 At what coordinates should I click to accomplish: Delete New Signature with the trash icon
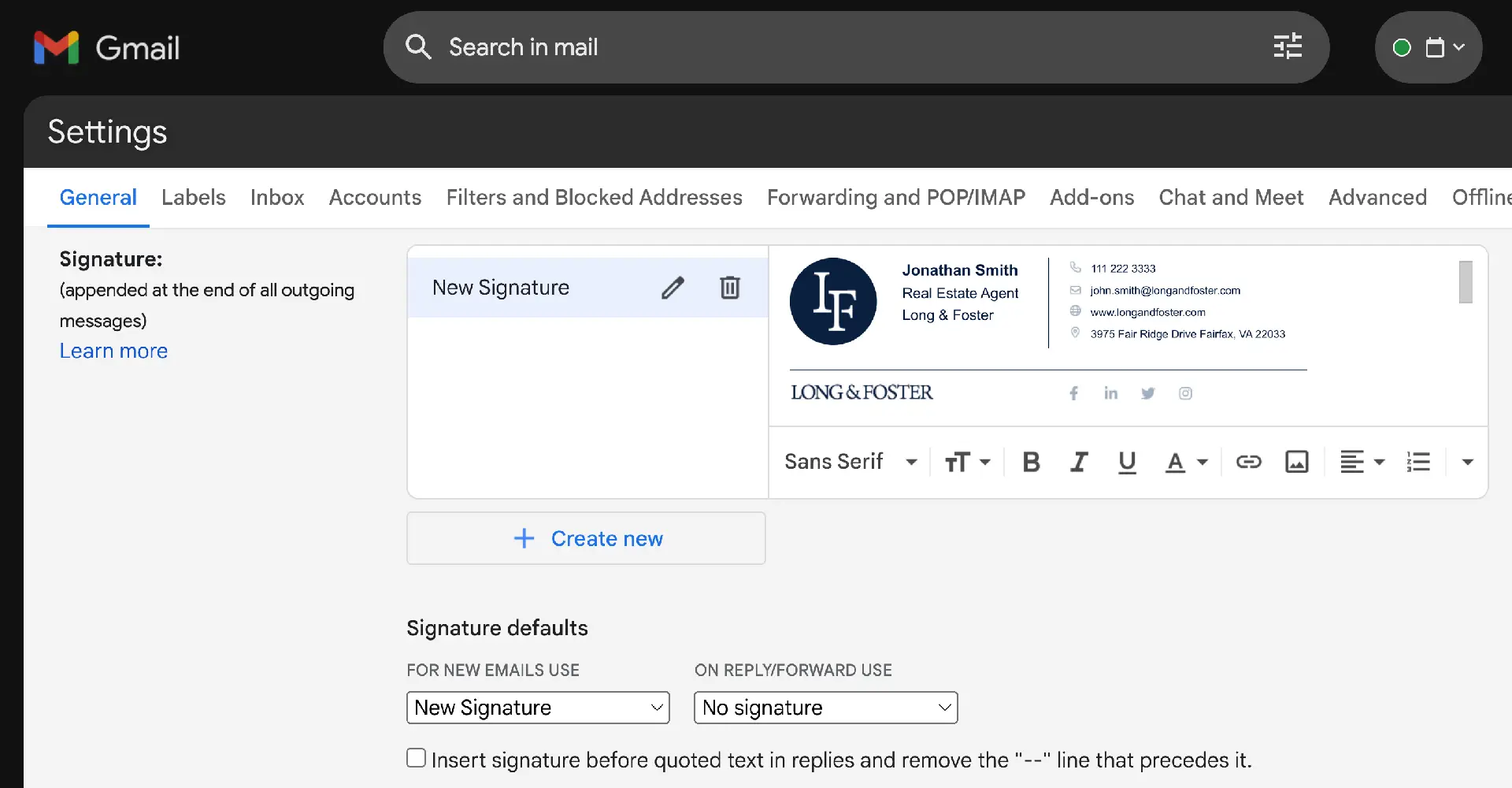pos(730,288)
